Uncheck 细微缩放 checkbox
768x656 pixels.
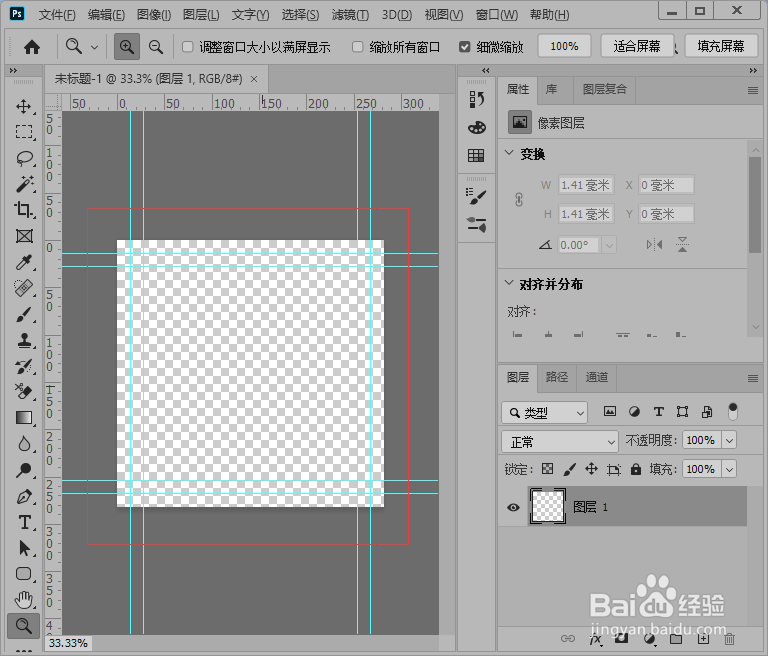[464, 47]
